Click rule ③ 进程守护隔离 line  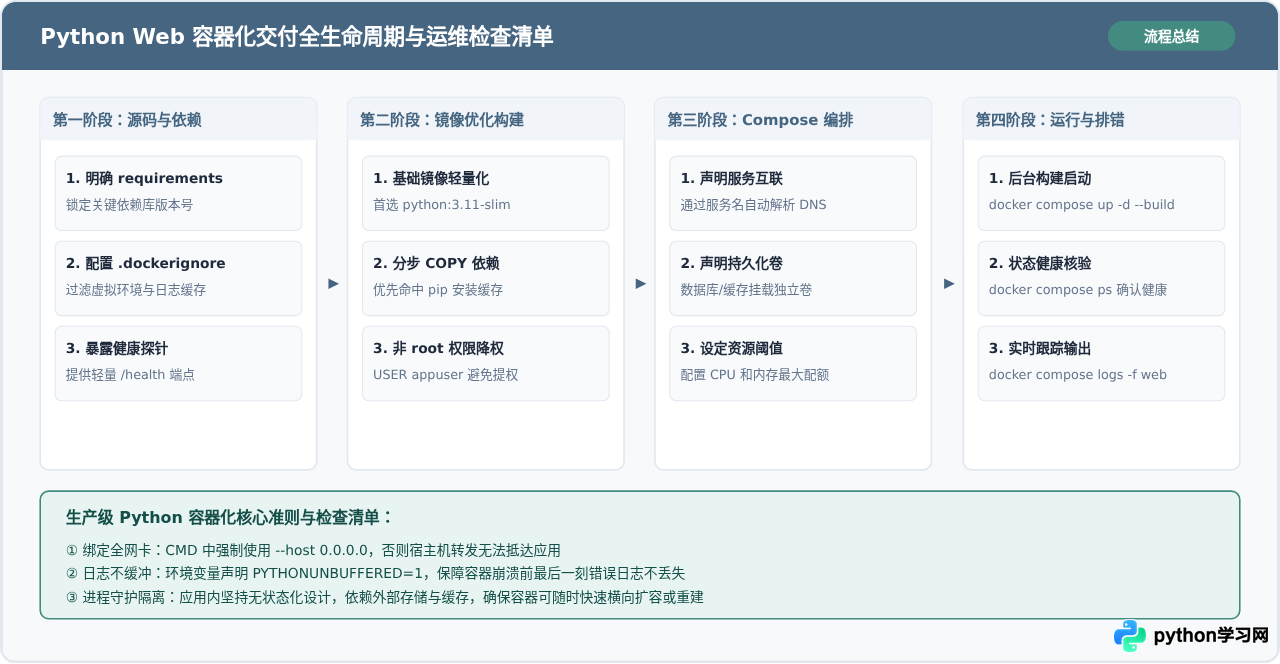[x=385, y=597]
